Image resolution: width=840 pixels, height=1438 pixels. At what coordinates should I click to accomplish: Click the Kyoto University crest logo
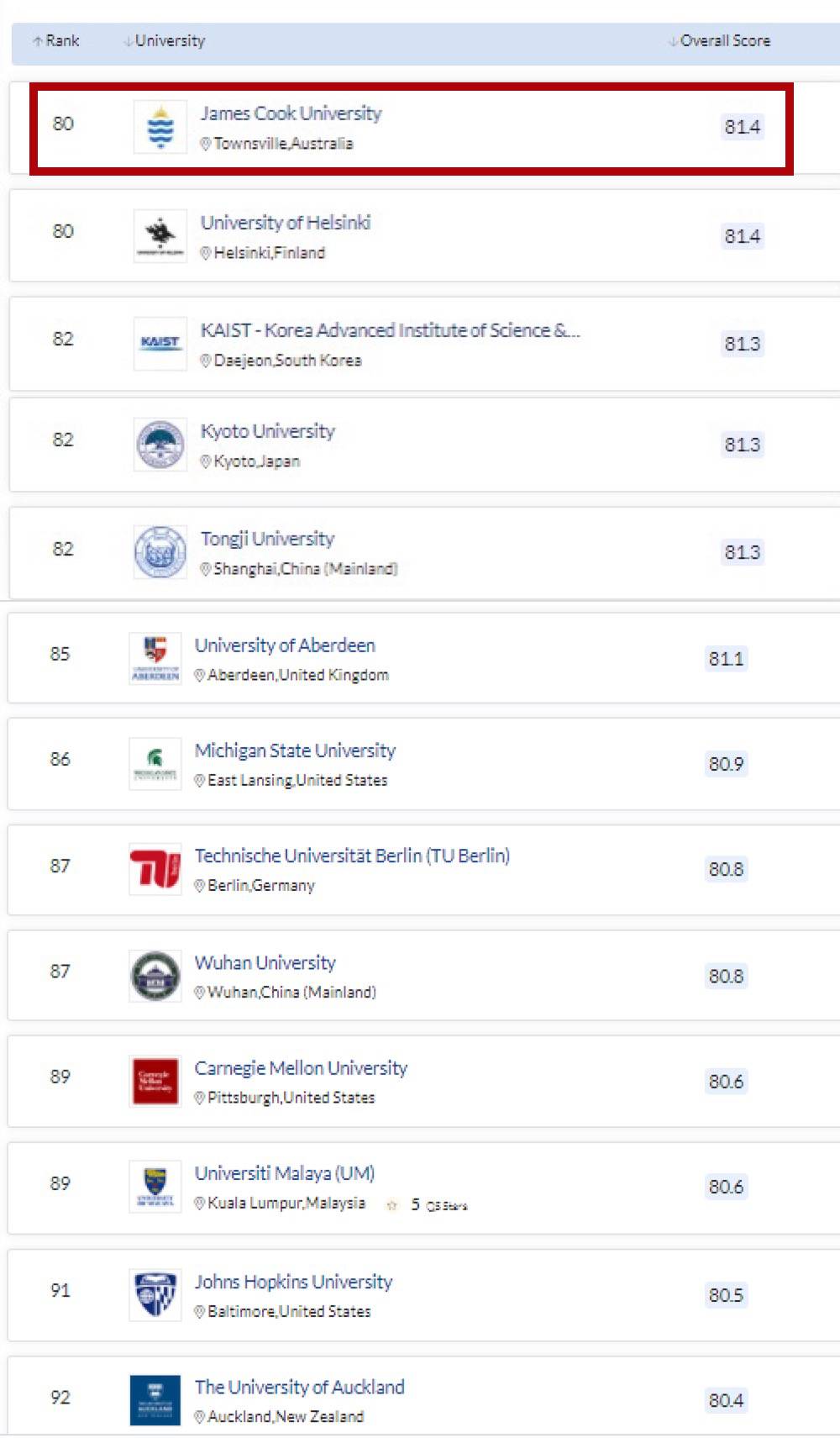pyautogui.click(x=160, y=445)
